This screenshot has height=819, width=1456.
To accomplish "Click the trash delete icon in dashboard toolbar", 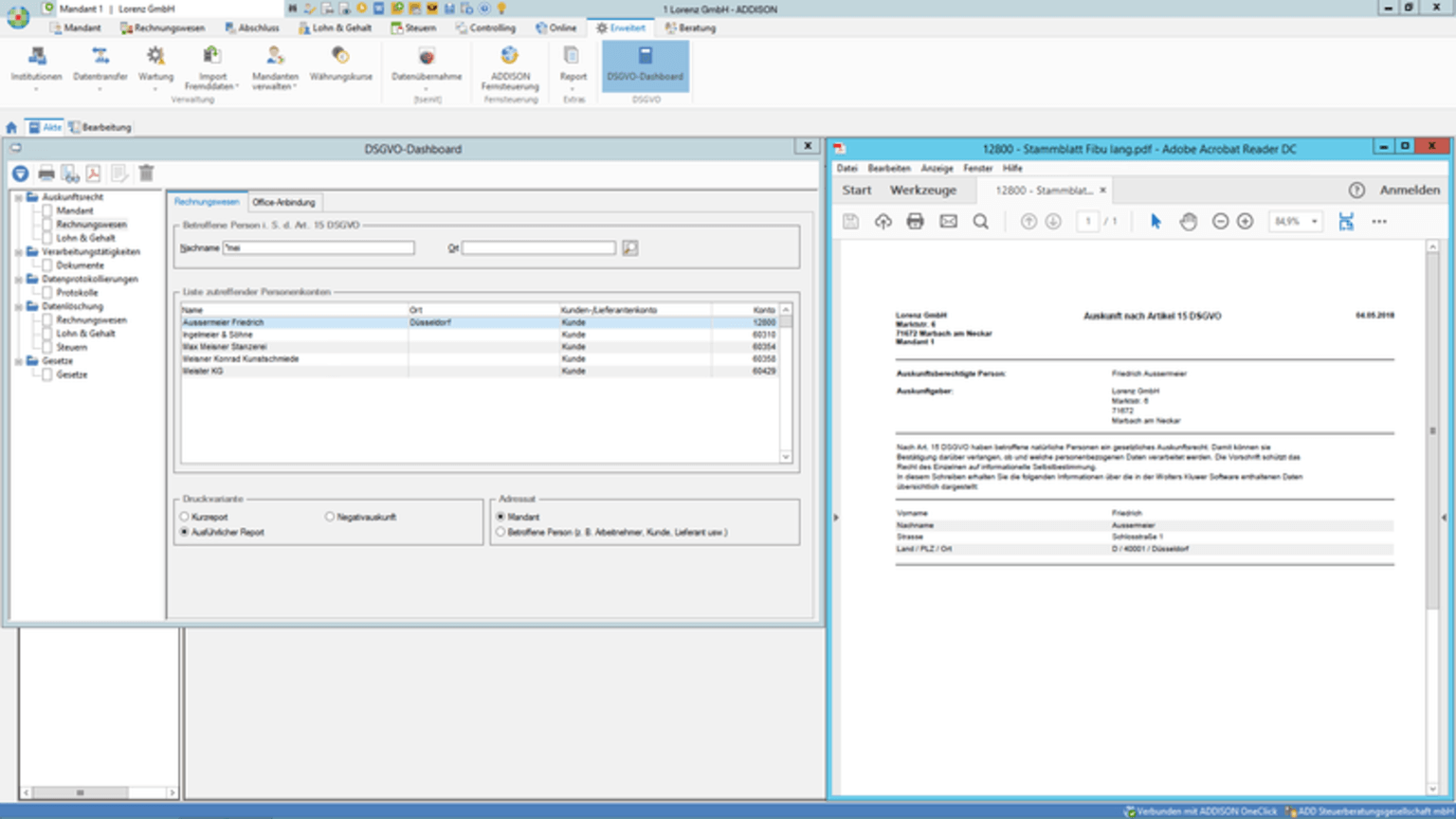I will pyautogui.click(x=146, y=173).
